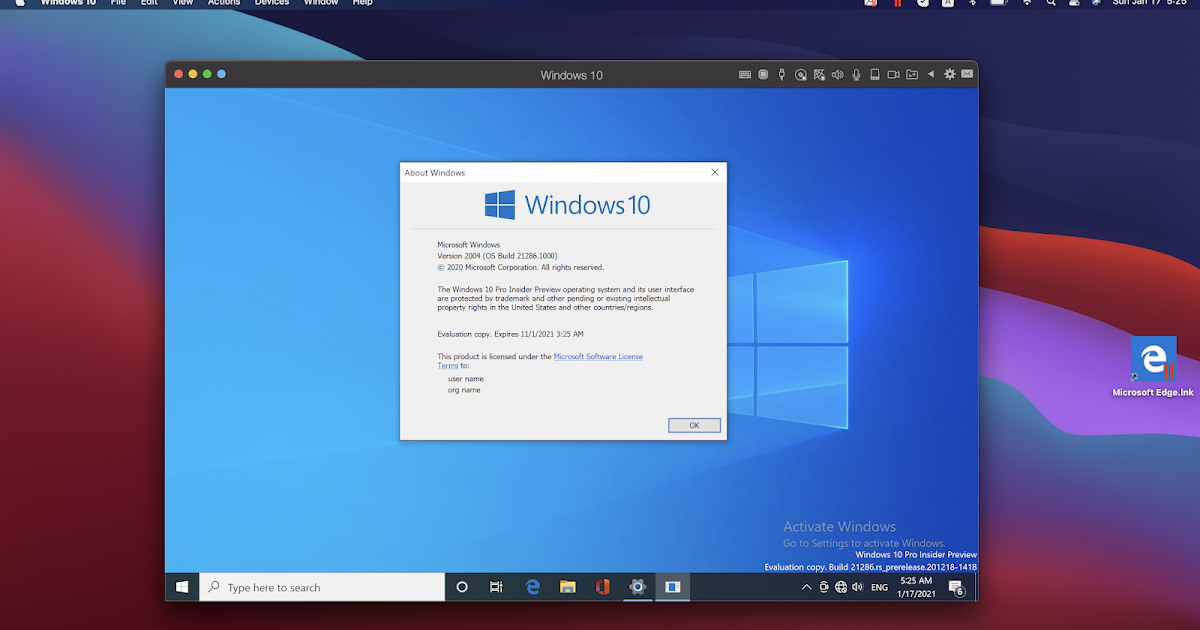The width and height of the screenshot is (1200, 630).
Task: Click the sound speaker icon in VM titlebar
Action: (838, 74)
